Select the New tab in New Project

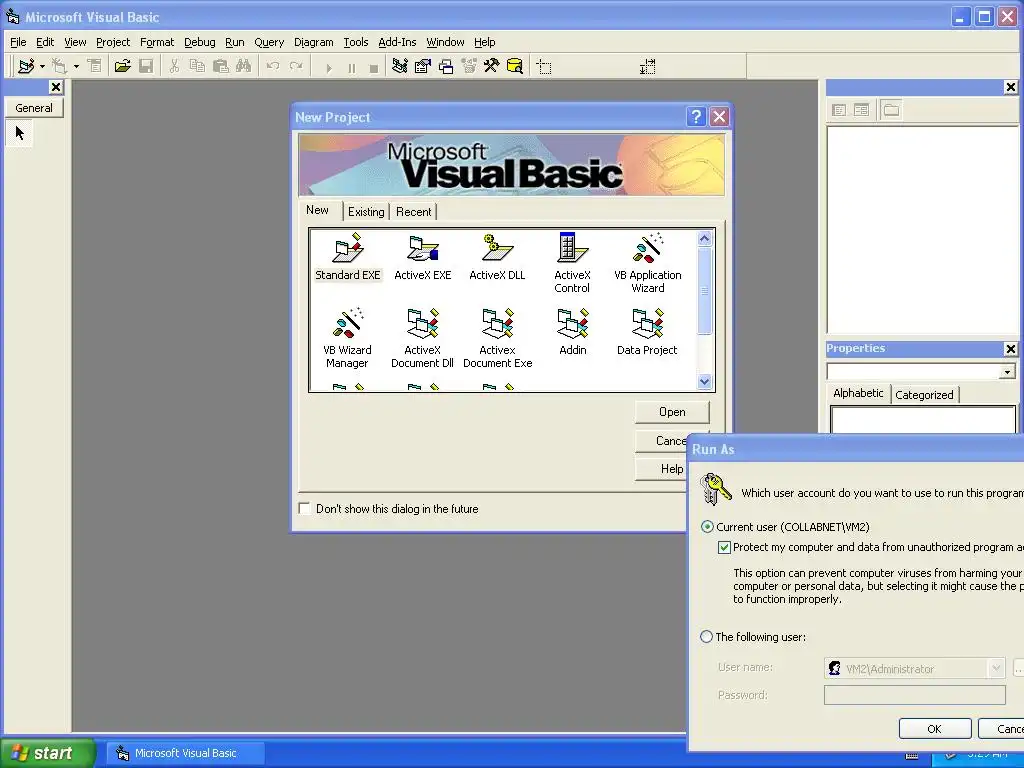click(317, 210)
